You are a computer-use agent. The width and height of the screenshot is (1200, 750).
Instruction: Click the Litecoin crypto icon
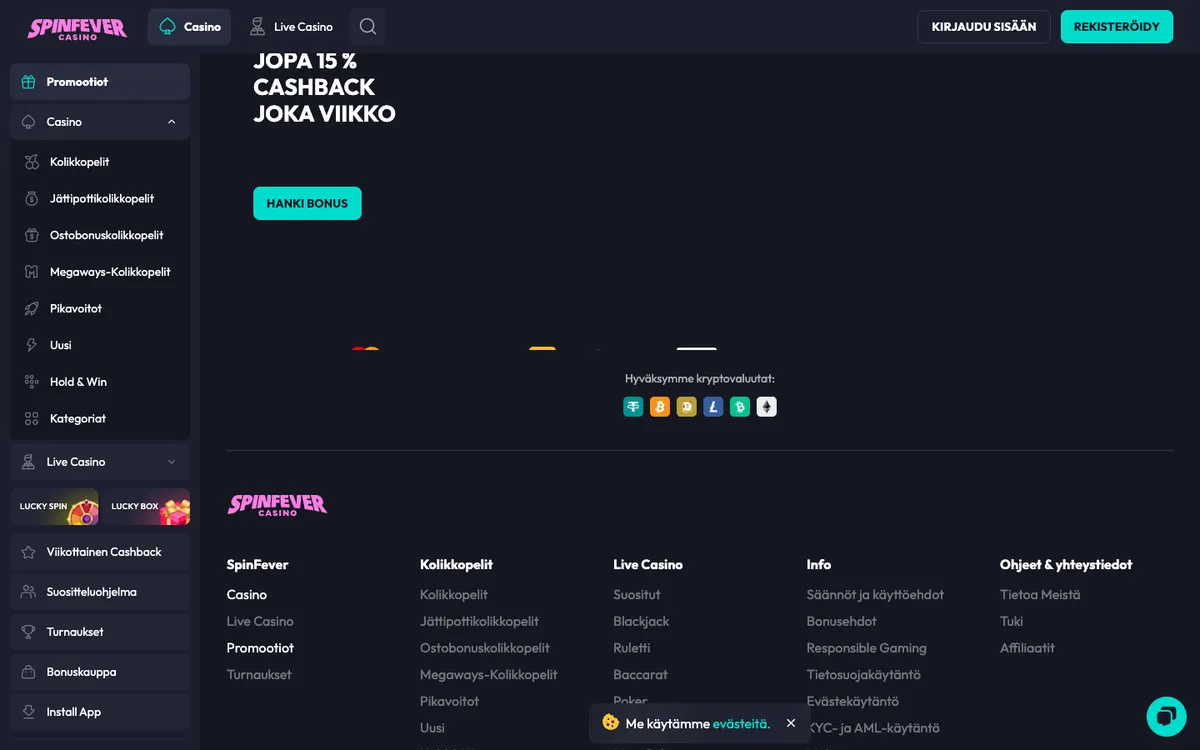(713, 407)
